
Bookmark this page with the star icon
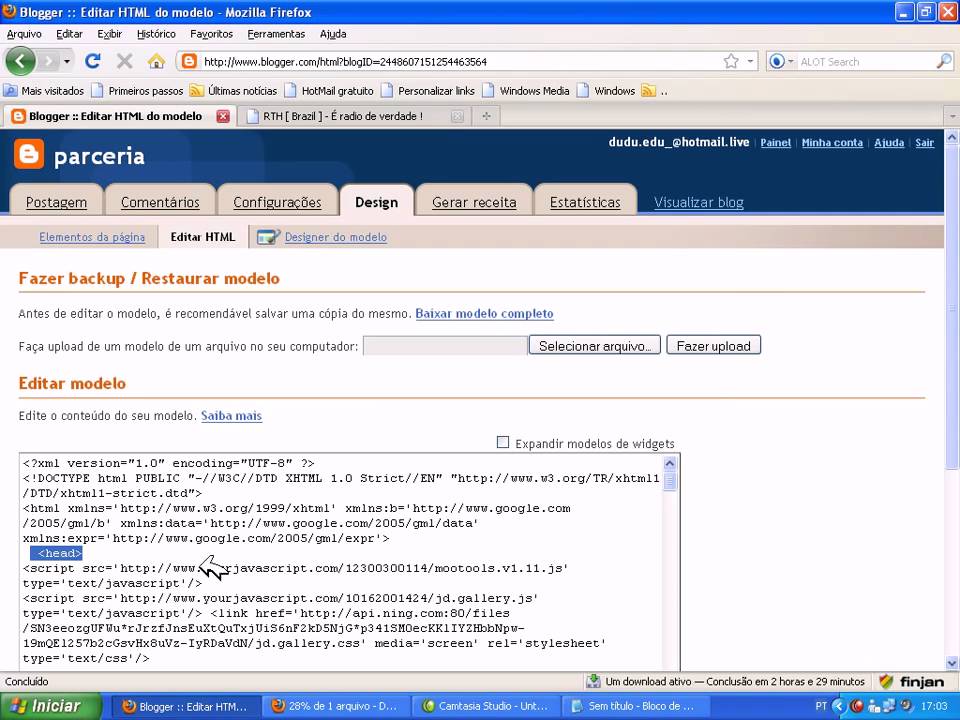tap(730, 61)
